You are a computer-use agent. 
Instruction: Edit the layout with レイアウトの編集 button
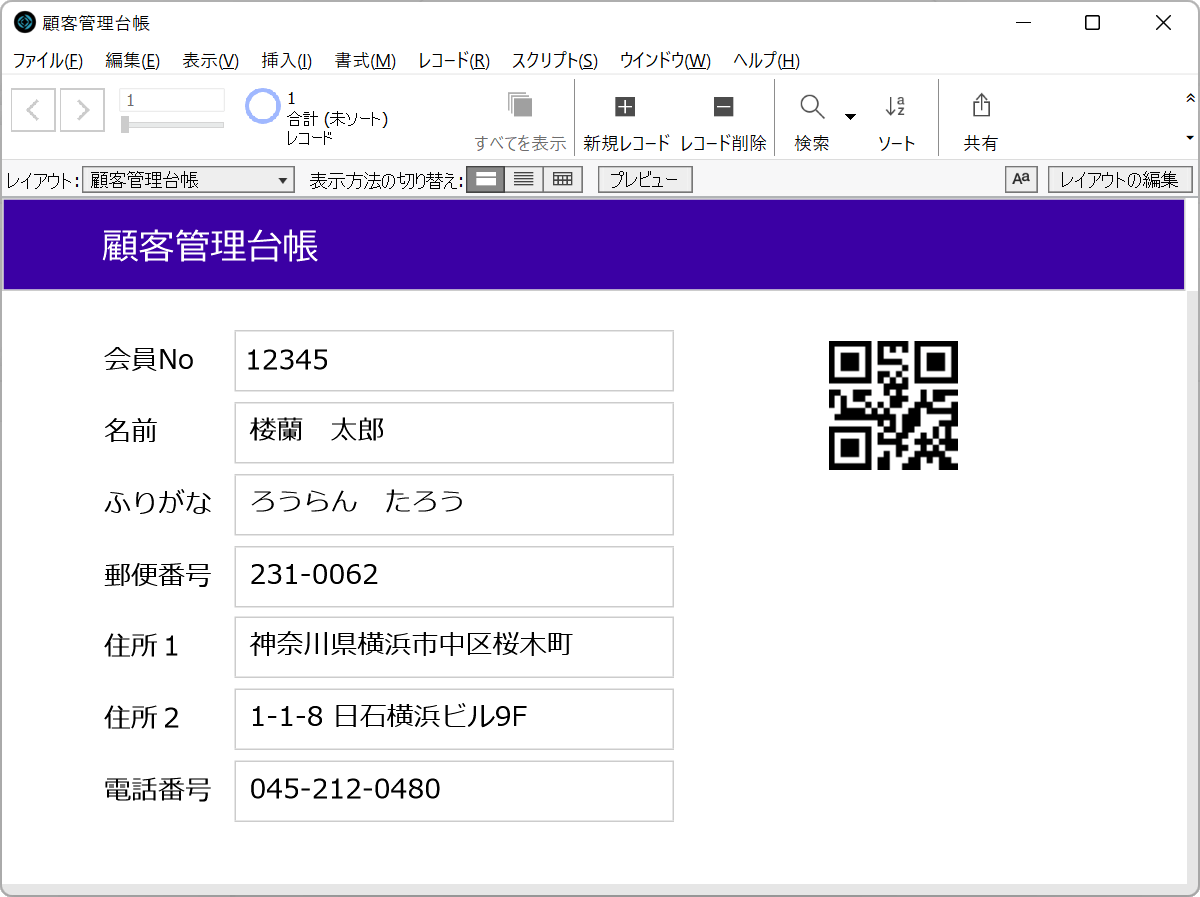tap(1120, 180)
